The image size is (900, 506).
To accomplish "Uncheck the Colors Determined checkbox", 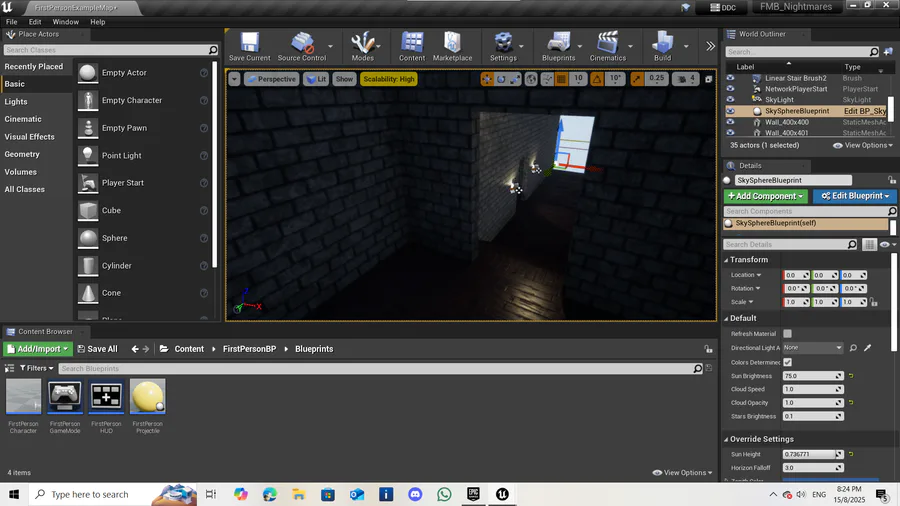I will click(x=788, y=362).
